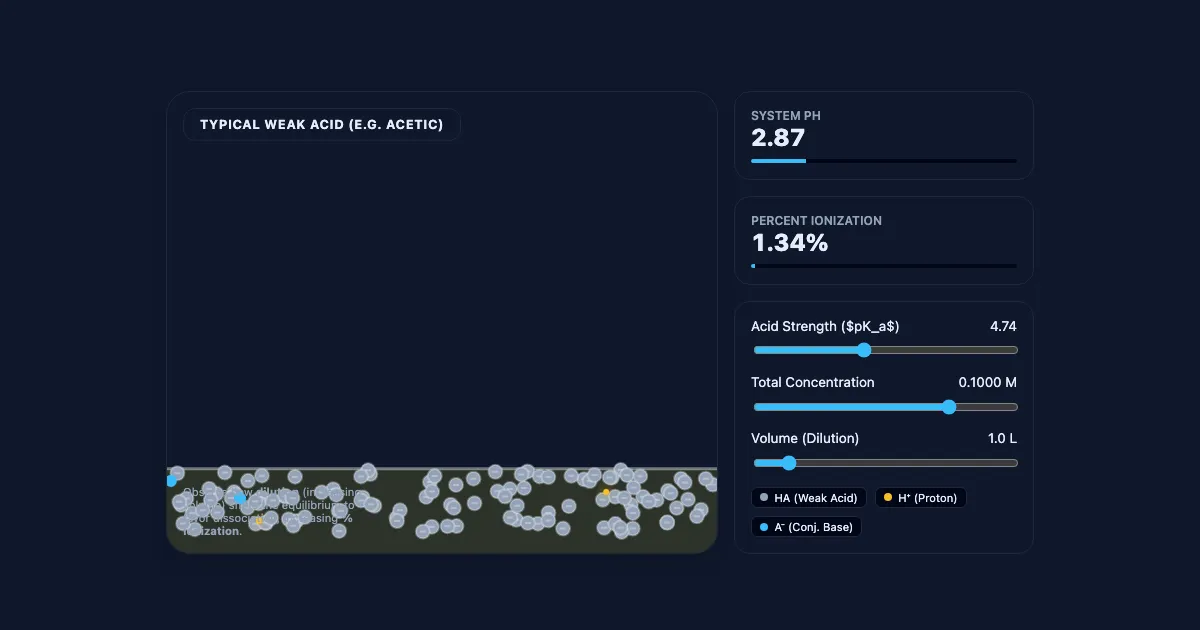Click the SYSTEM PH heading

click(786, 116)
